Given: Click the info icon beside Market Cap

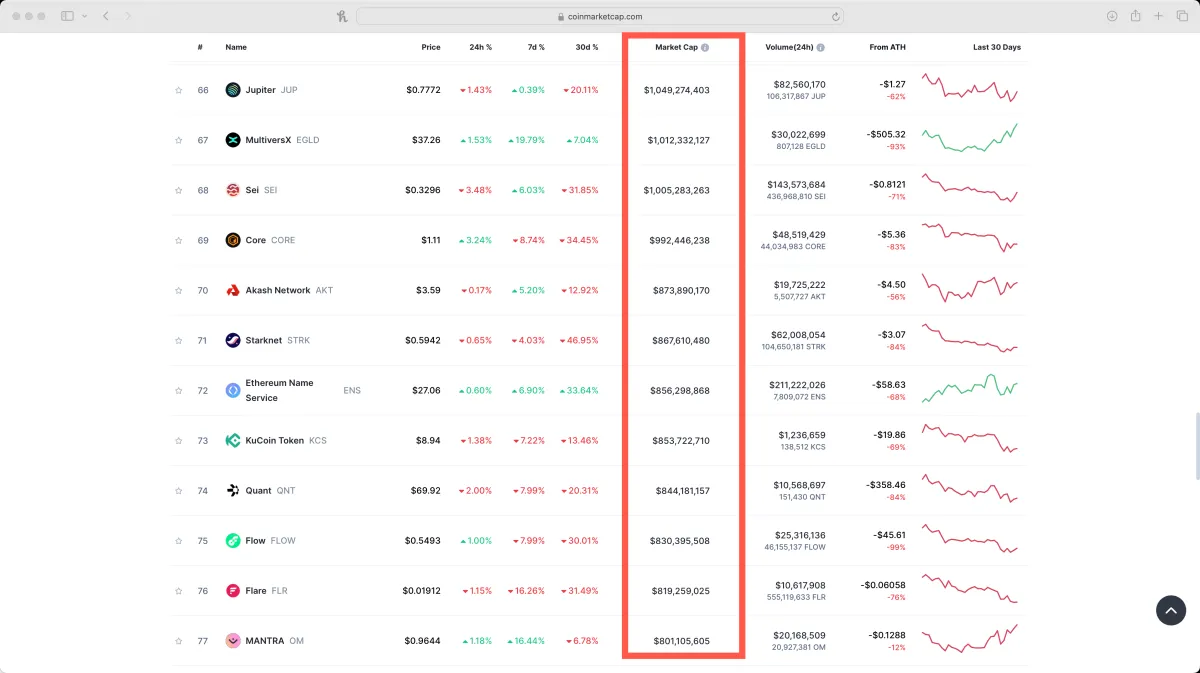Looking at the screenshot, I should pos(705,47).
